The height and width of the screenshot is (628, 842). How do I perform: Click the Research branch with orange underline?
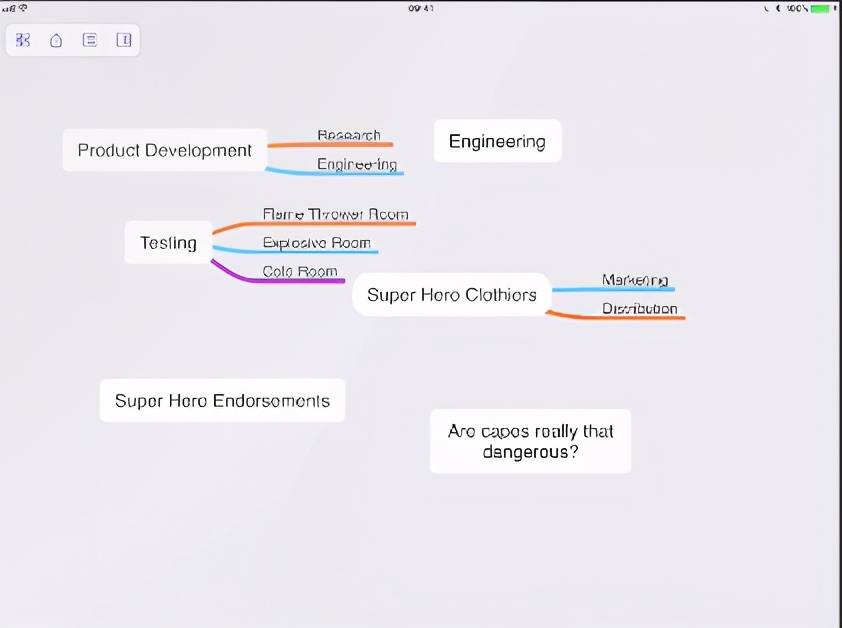pos(349,135)
